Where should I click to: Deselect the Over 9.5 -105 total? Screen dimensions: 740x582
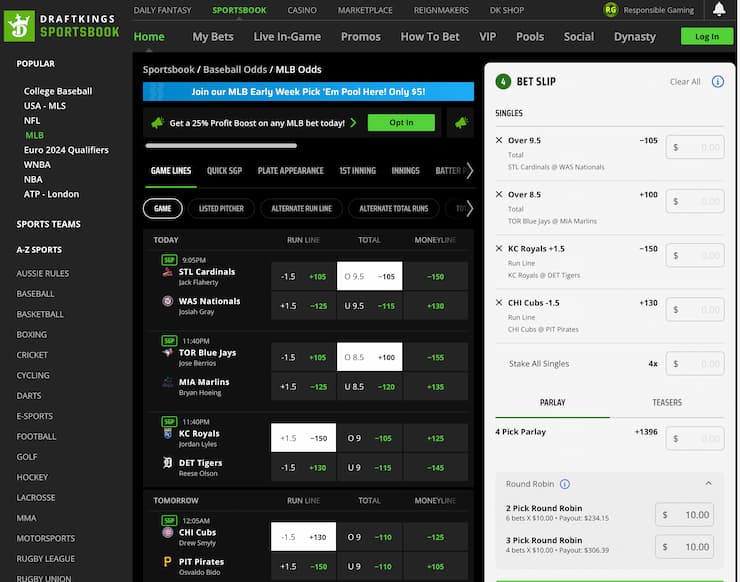coord(370,276)
